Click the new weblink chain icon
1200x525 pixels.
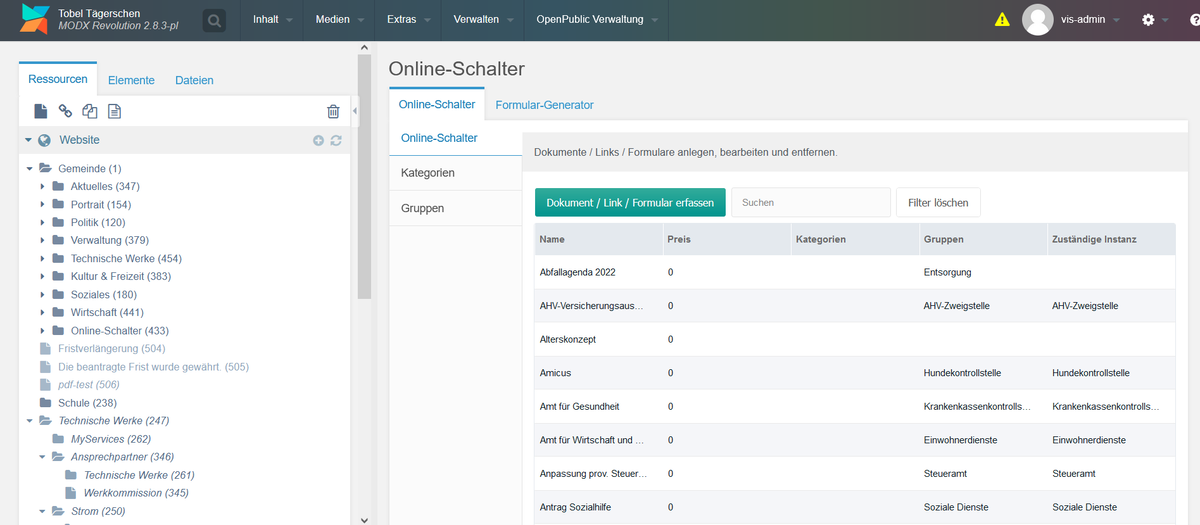(x=65, y=111)
